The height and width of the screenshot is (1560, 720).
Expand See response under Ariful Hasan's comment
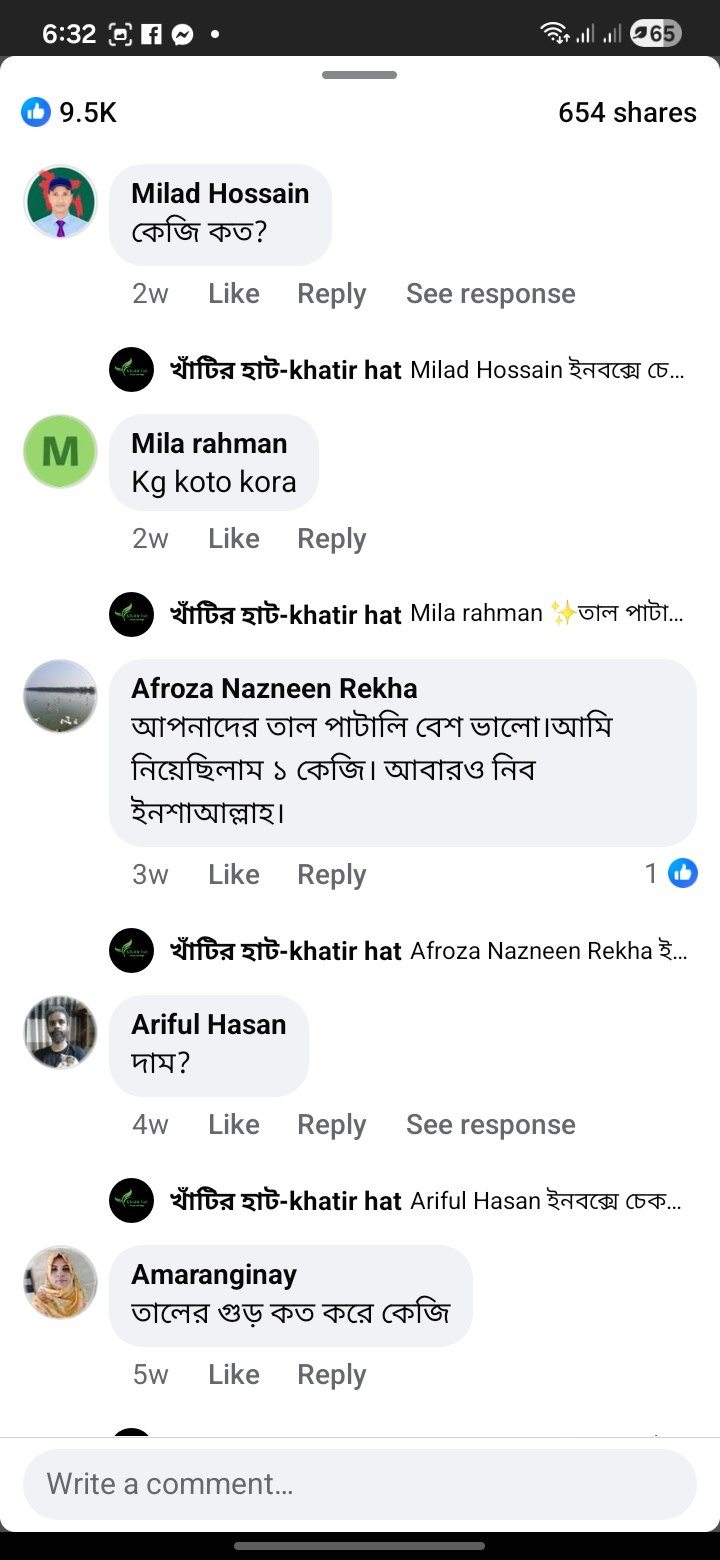(x=490, y=1125)
